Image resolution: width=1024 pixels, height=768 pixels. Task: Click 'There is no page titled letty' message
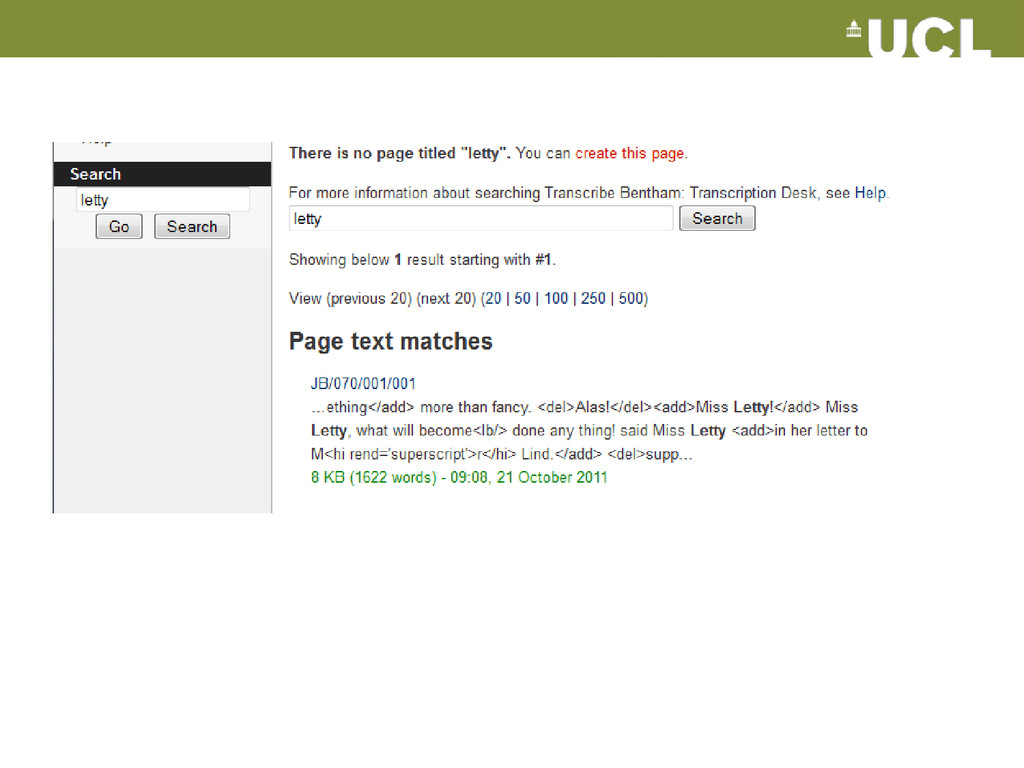click(x=400, y=153)
